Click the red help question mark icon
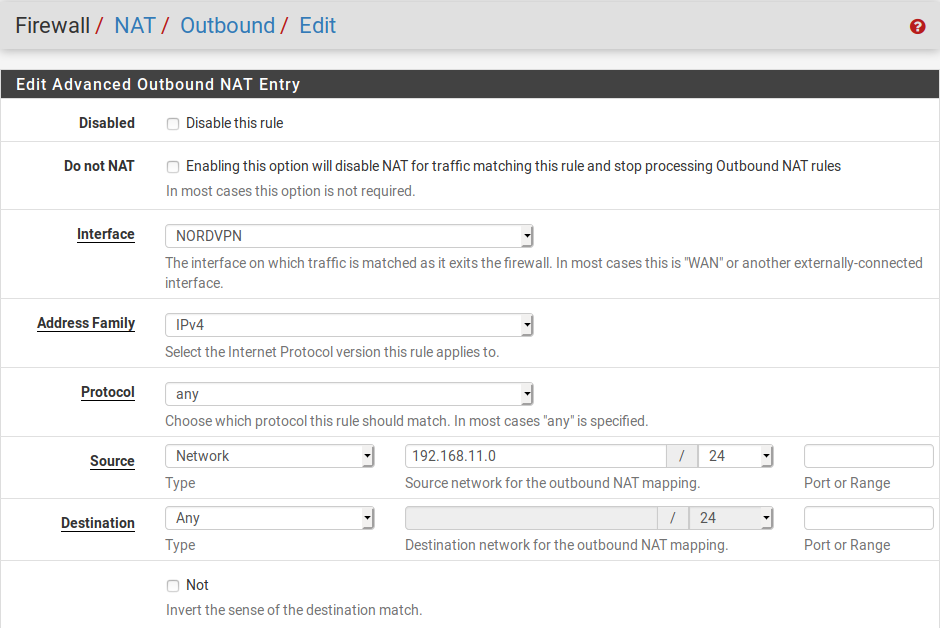The image size is (940, 628). coord(917,27)
